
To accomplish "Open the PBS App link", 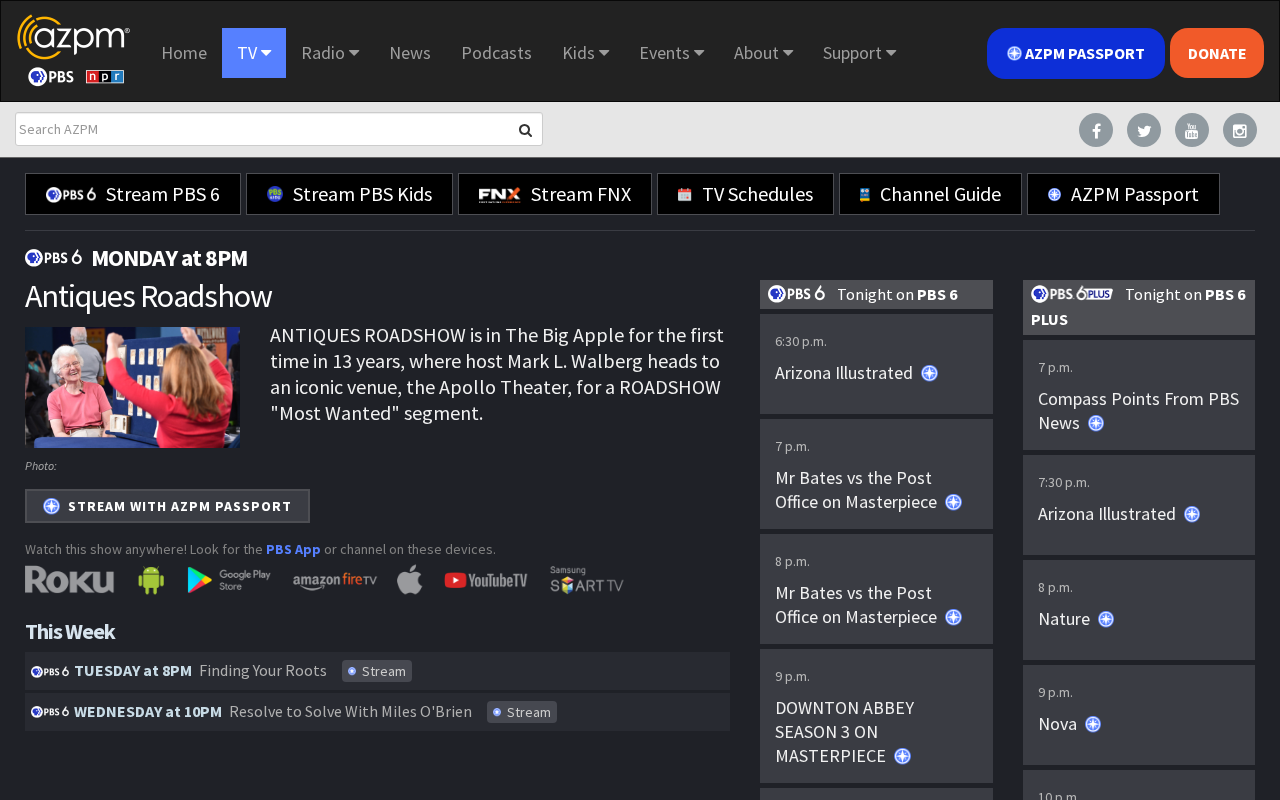I will [x=293, y=549].
